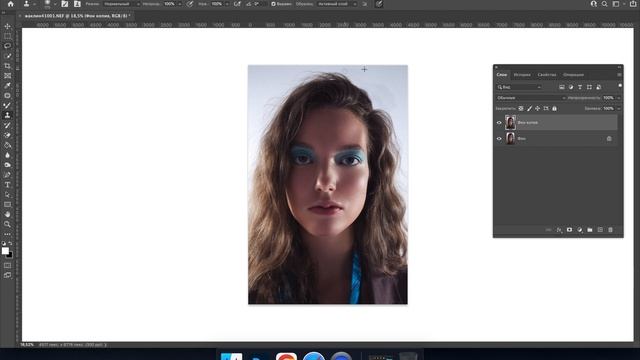Select the History Brush tool
This screenshot has width=640, height=360.
[x=7, y=125]
